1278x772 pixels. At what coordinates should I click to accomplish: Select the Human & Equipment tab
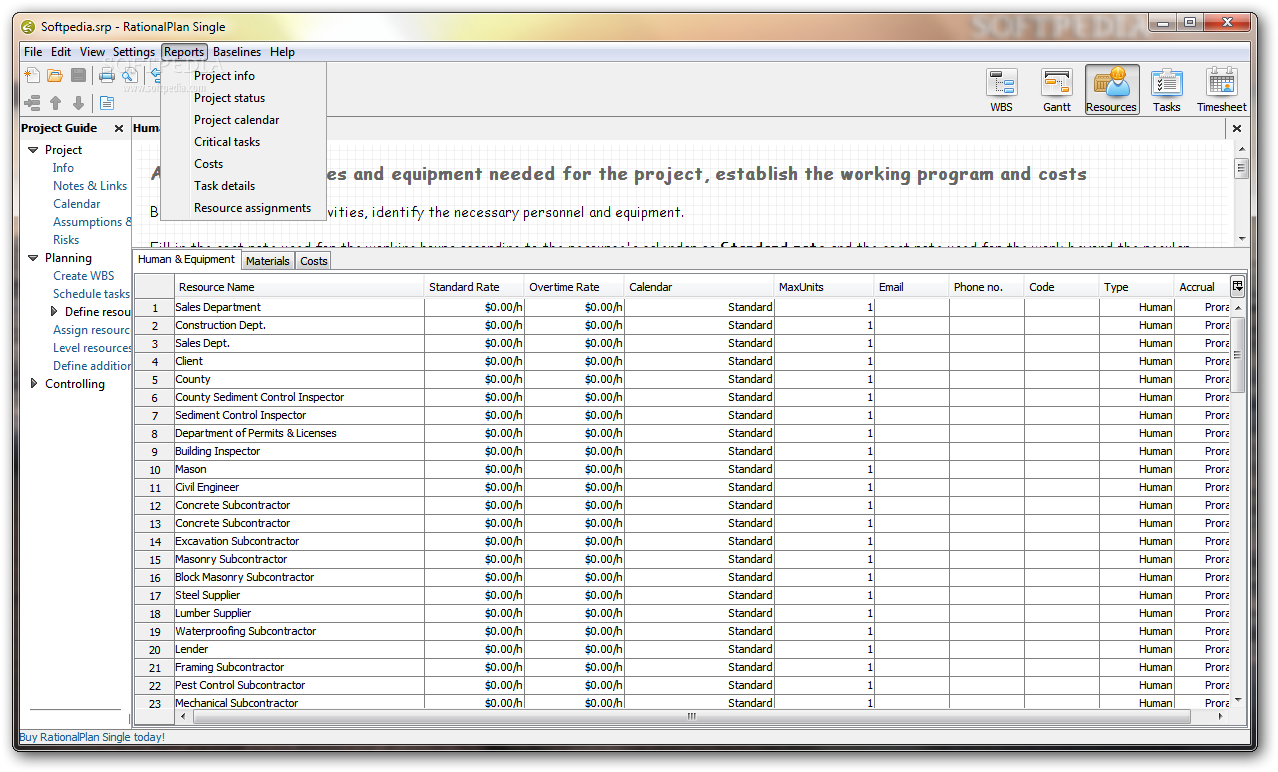click(x=187, y=259)
